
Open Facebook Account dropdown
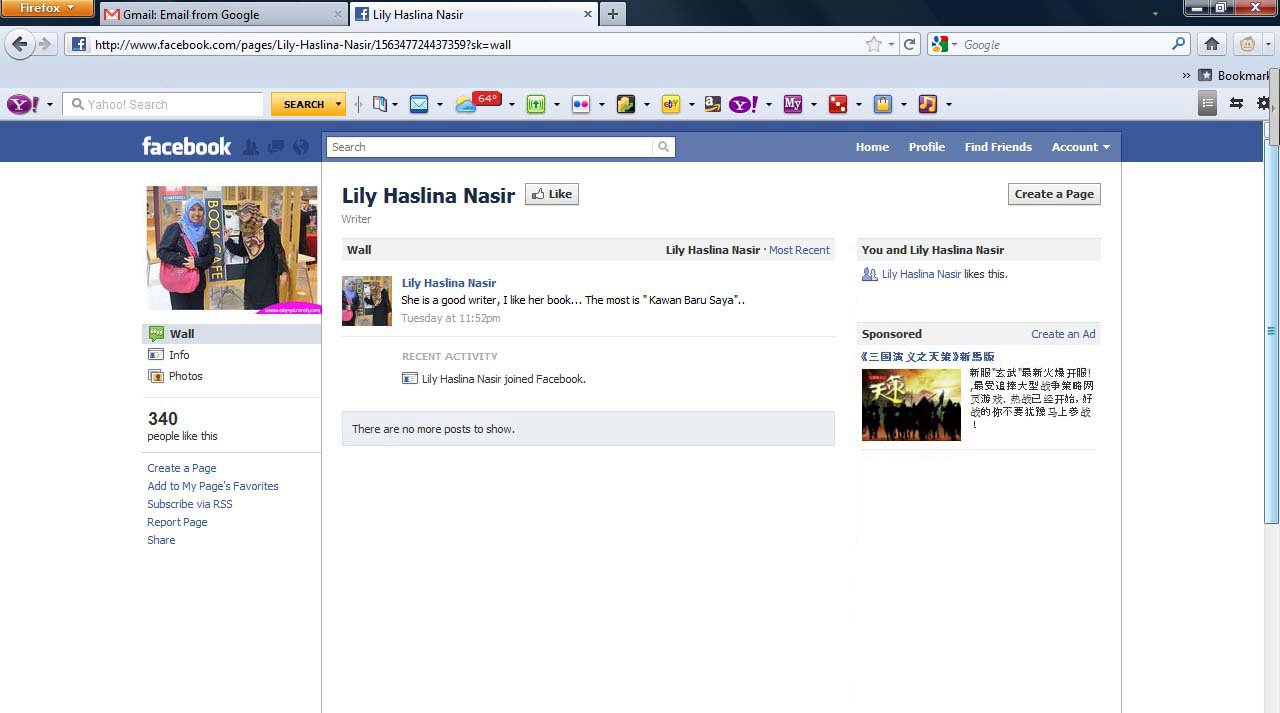pyautogui.click(x=1080, y=147)
